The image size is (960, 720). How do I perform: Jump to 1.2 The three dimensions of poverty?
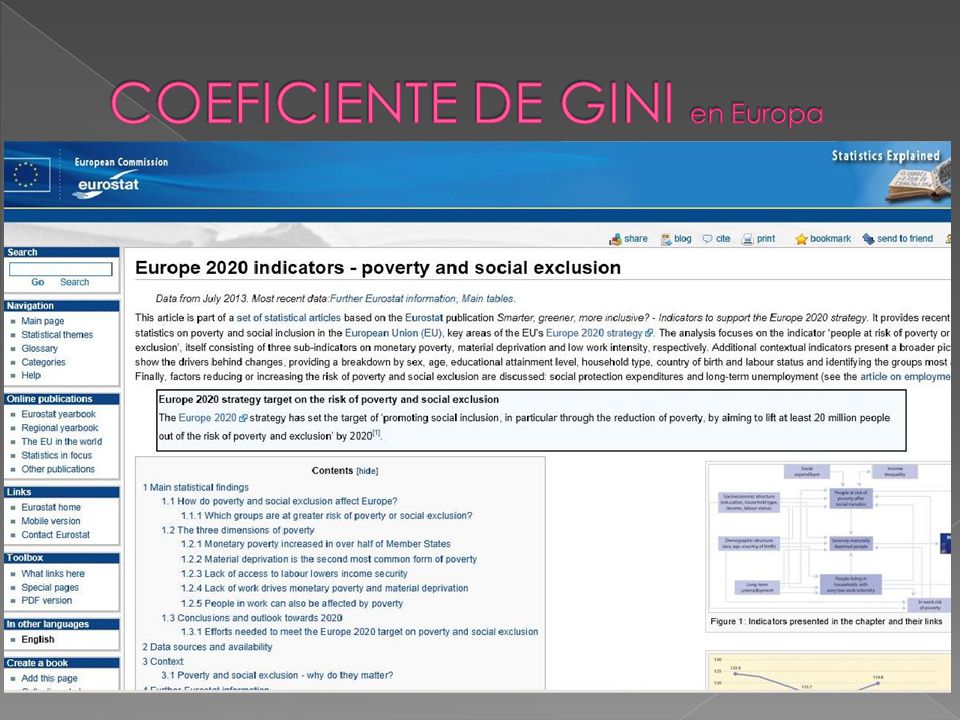[x=238, y=530]
